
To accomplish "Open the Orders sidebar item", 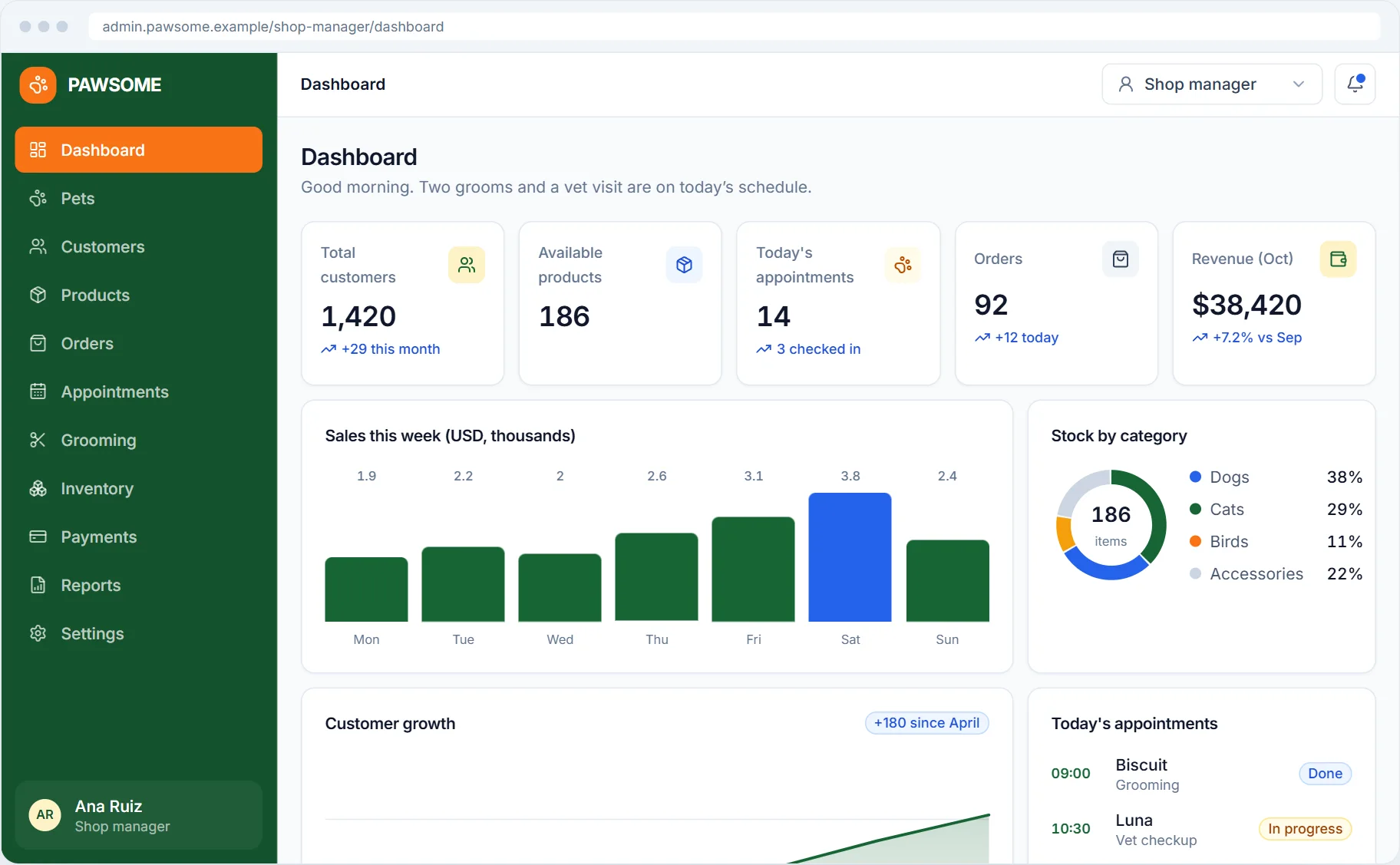I will tap(139, 343).
